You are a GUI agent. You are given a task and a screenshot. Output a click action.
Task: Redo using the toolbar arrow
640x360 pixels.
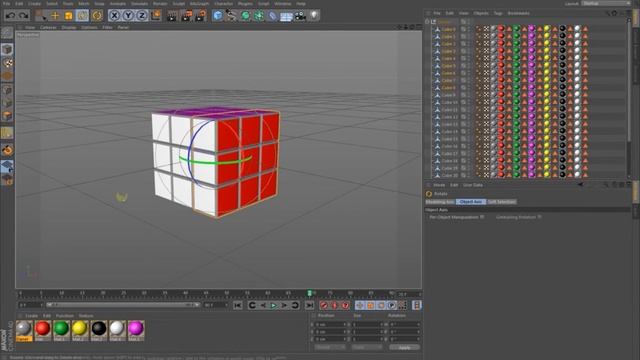pyautogui.click(x=23, y=16)
